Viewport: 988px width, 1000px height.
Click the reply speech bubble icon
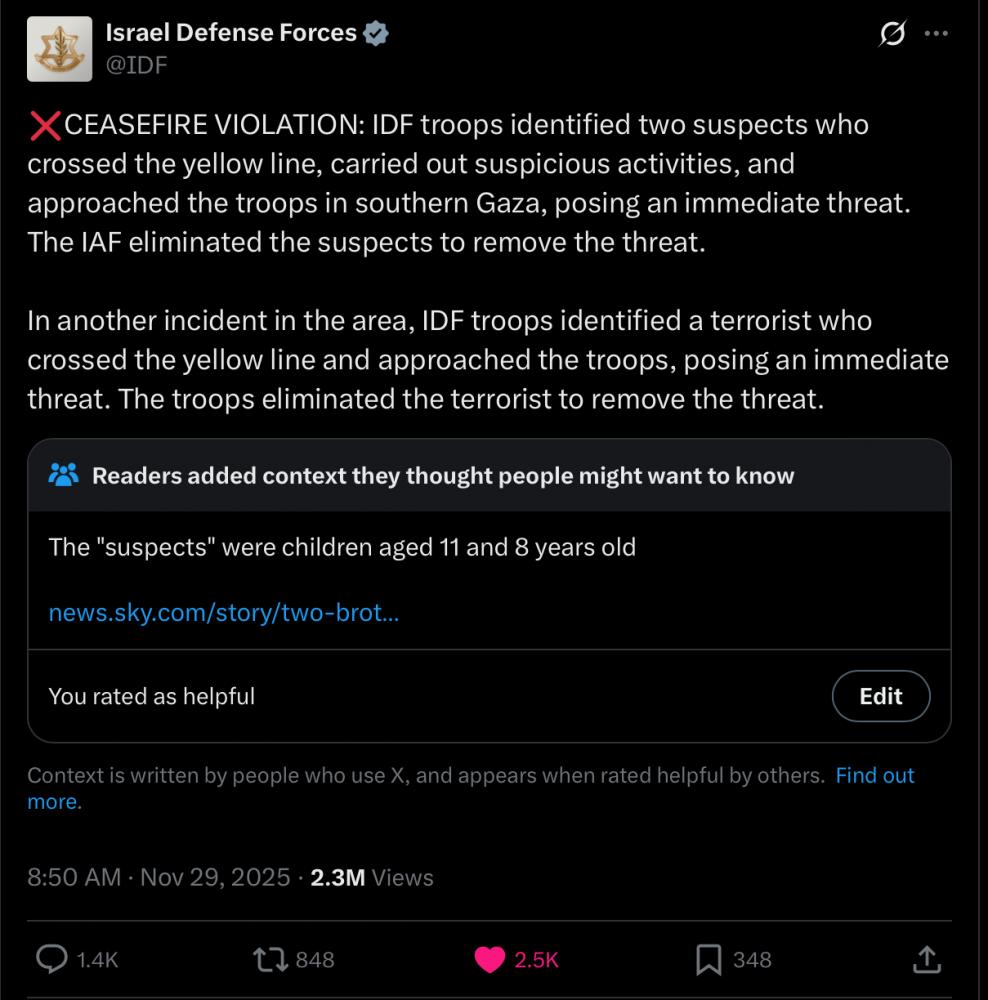[x=51, y=960]
